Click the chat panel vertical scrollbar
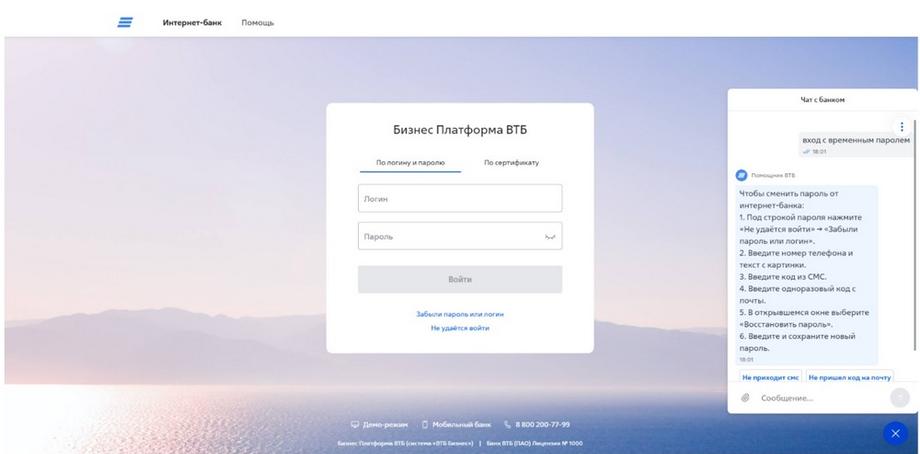Image resolution: width=920 pixels, height=454 pixels. point(915,235)
